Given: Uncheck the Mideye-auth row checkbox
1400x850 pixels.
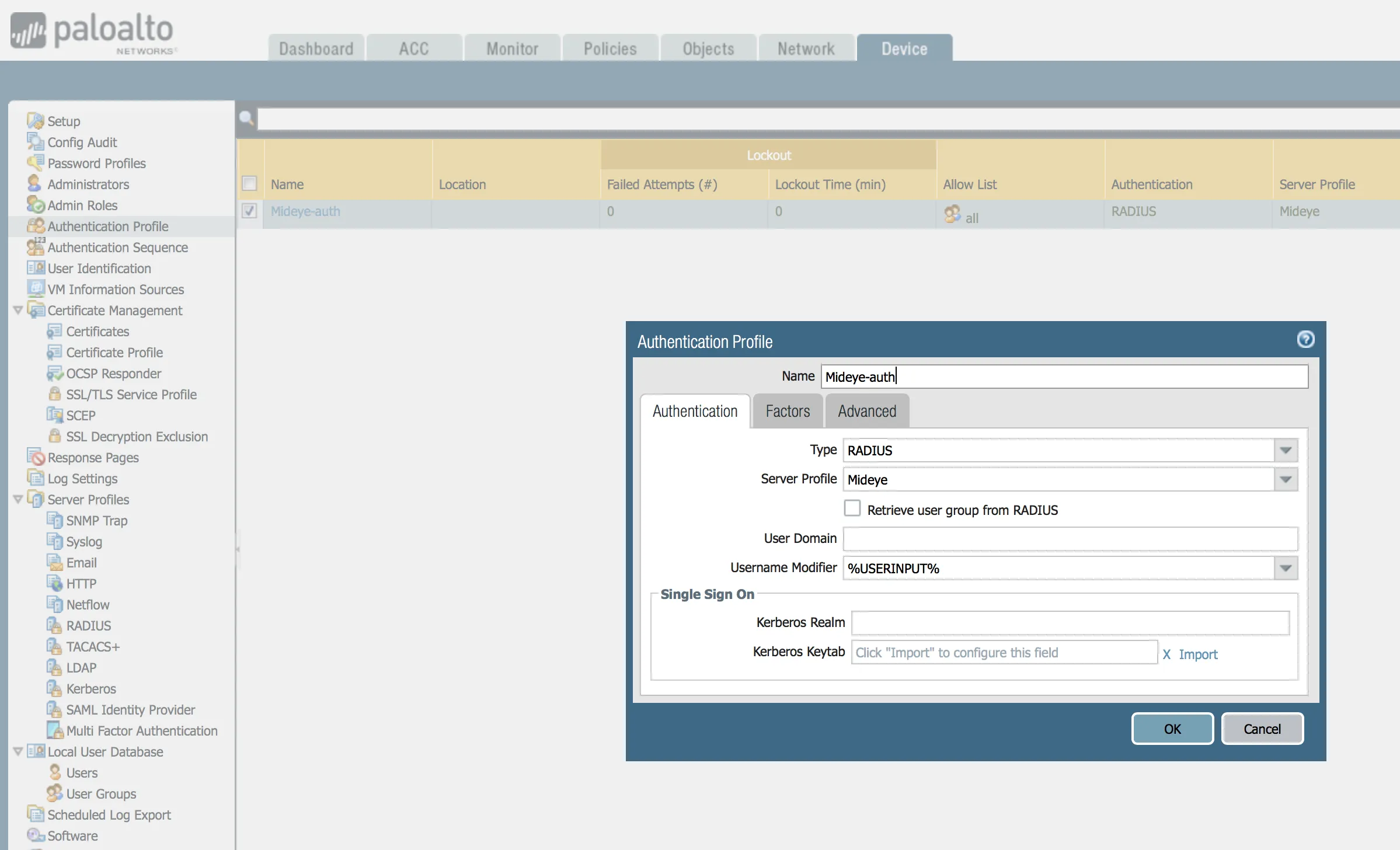Looking at the screenshot, I should pyautogui.click(x=249, y=211).
